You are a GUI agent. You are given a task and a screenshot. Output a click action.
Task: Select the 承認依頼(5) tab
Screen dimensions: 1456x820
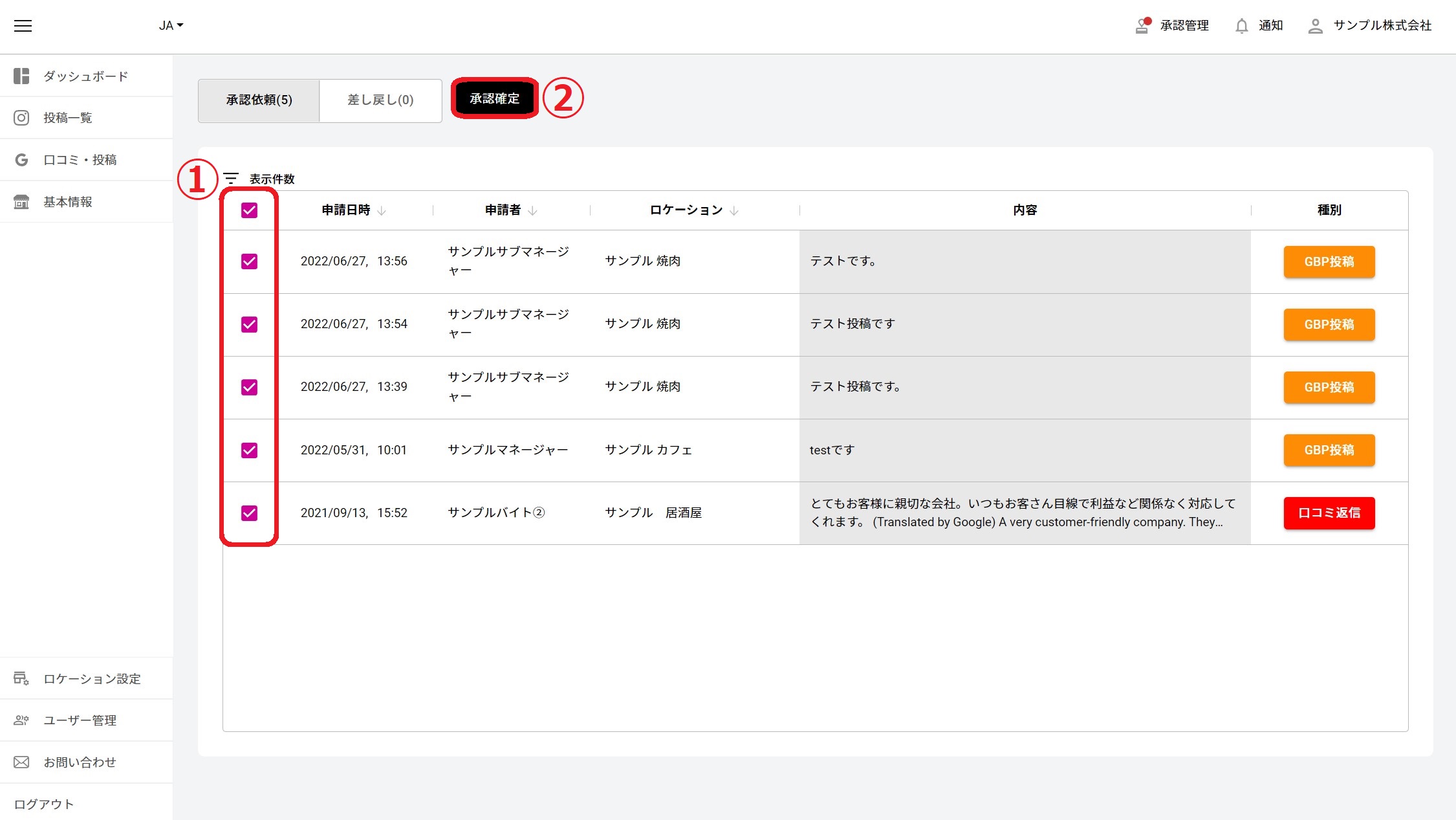point(259,100)
